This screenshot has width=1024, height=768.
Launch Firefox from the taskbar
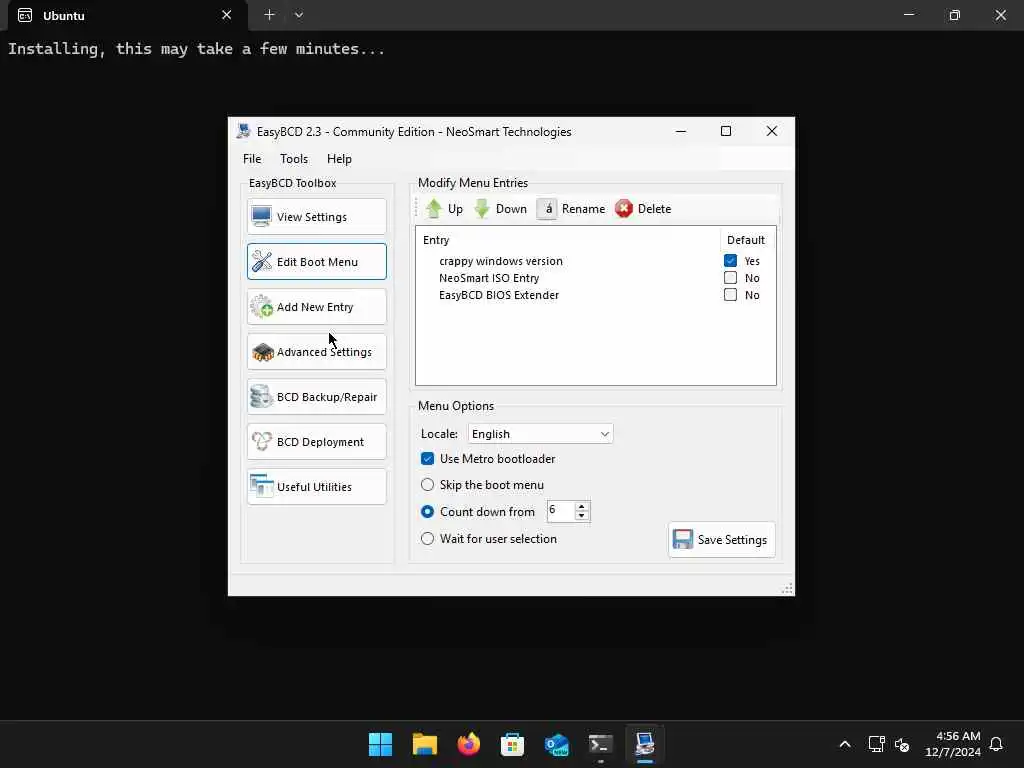468,744
